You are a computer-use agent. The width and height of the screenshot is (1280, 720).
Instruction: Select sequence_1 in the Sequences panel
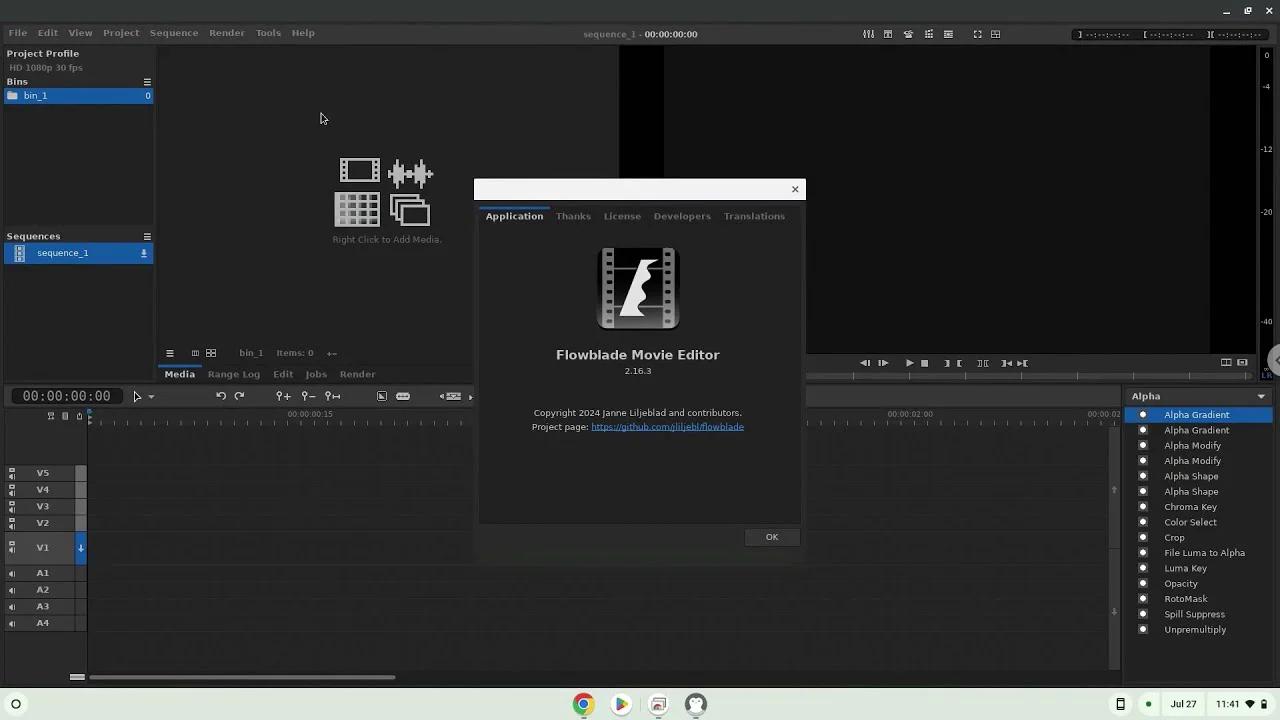[63, 253]
